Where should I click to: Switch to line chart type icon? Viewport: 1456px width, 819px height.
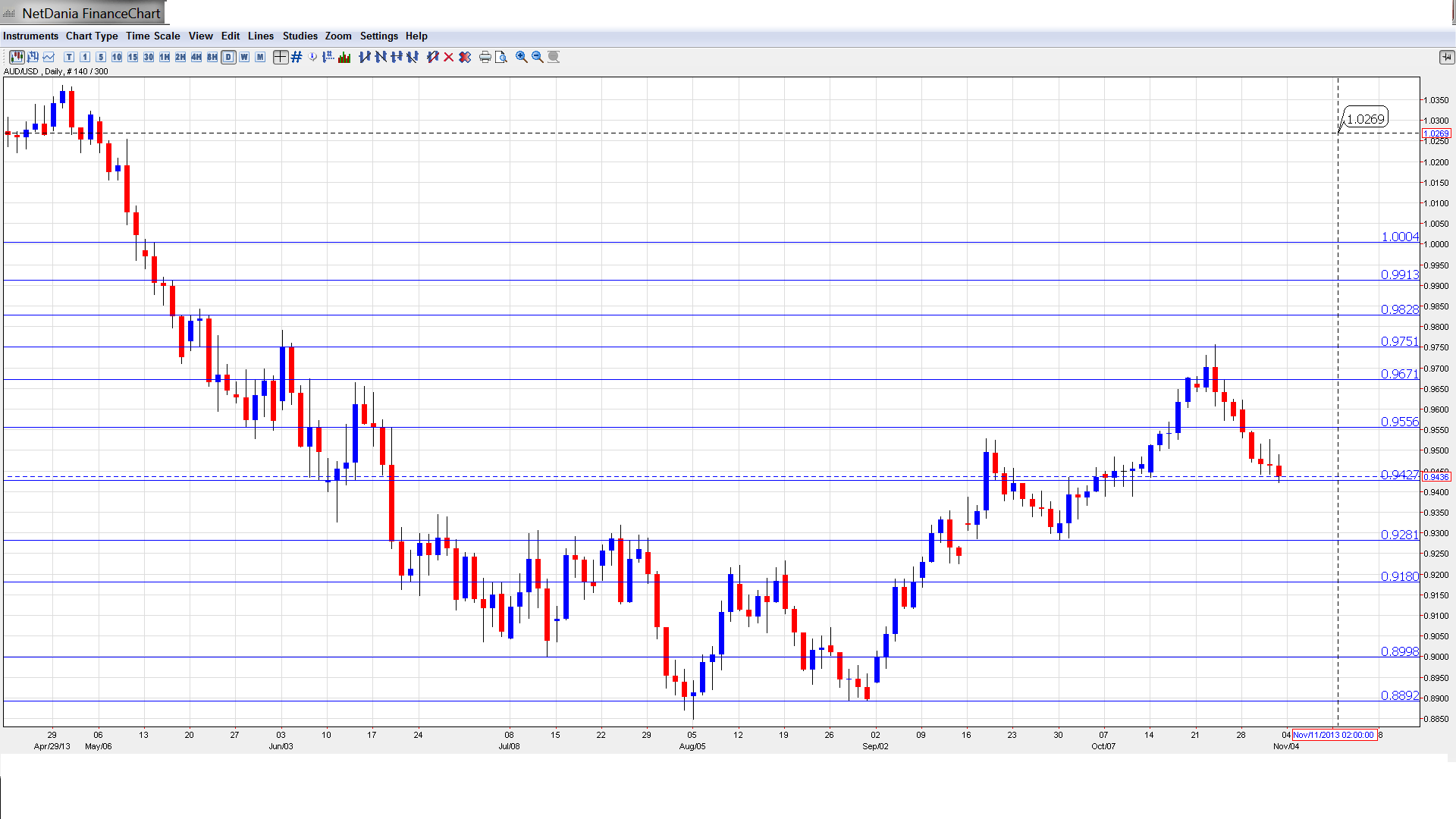point(49,57)
